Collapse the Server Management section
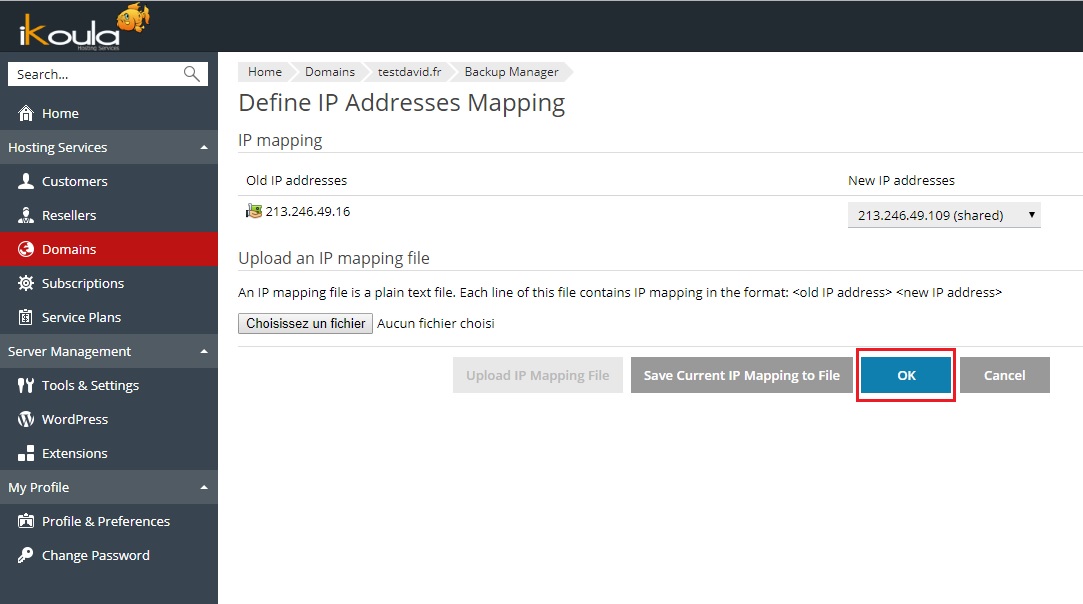The image size is (1083, 604). pyautogui.click(x=204, y=351)
